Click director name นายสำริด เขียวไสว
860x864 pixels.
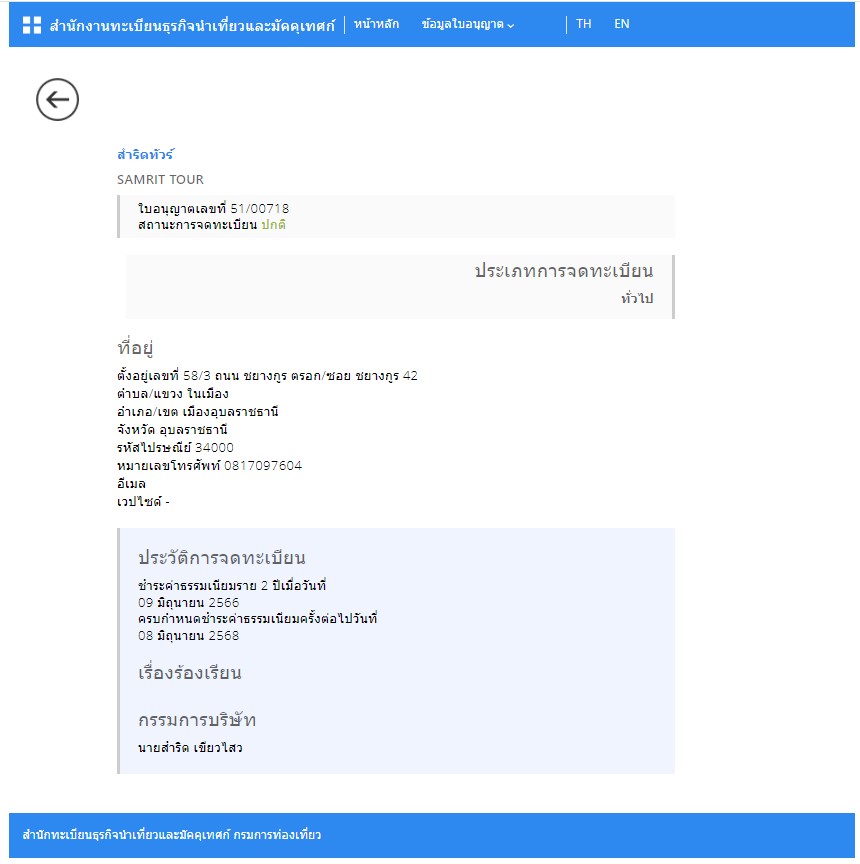(x=190, y=748)
